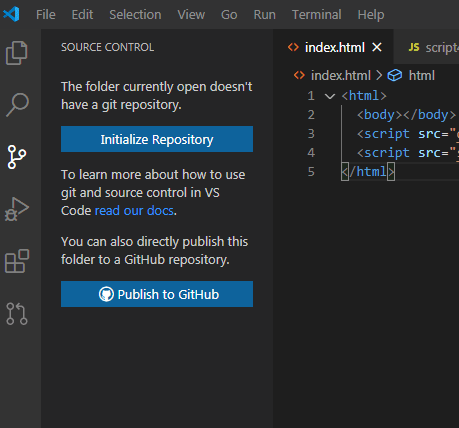Image resolution: width=459 pixels, height=428 pixels.
Task: Click line number 2 in the gutter
Action: point(311,115)
